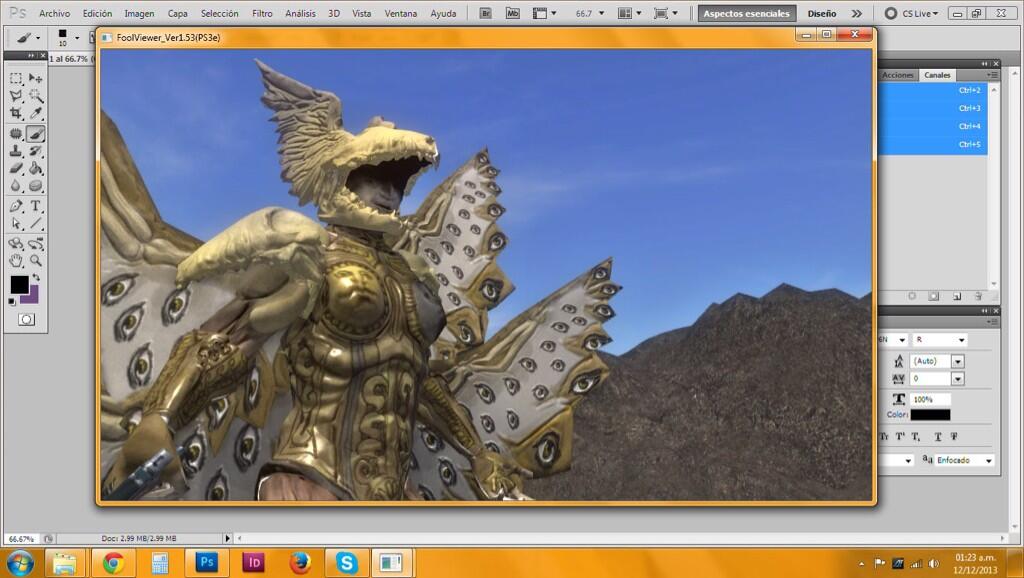1024x578 pixels.
Task: Open the Edición menu
Action: pos(97,13)
